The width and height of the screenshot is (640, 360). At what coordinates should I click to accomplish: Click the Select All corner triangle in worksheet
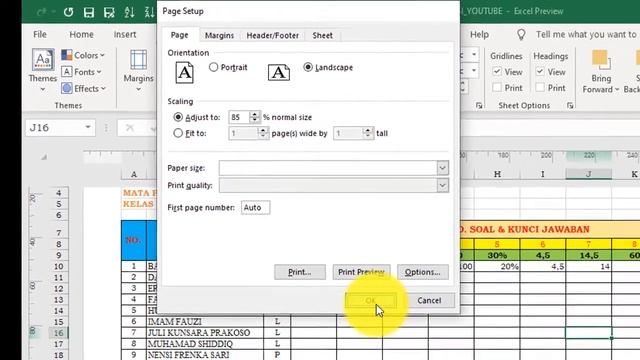coord(44,157)
